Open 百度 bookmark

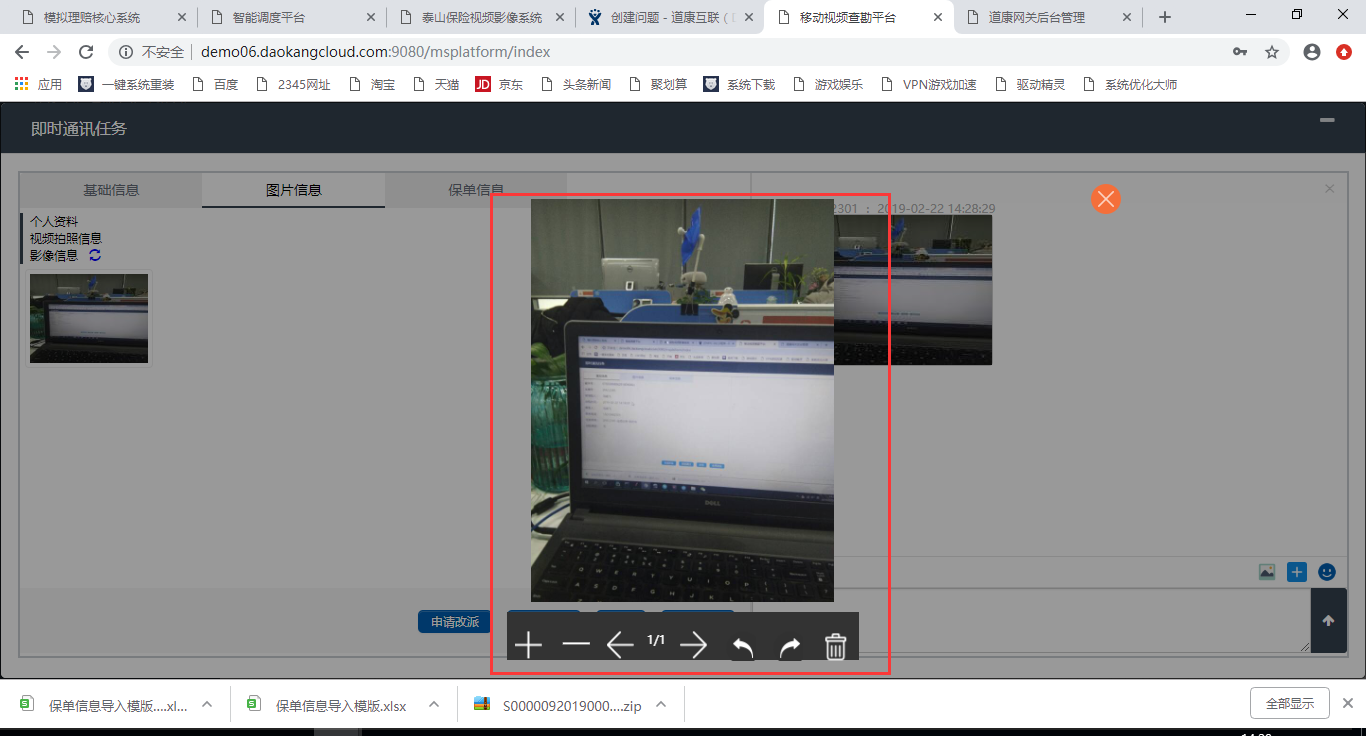[x=215, y=84]
